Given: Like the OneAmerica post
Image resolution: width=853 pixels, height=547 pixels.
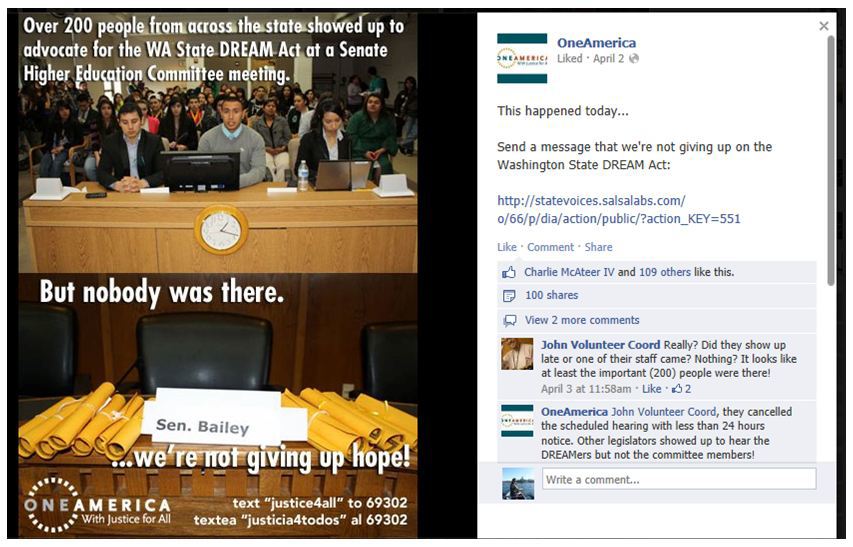Looking at the screenshot, I should tap(506, 247).
